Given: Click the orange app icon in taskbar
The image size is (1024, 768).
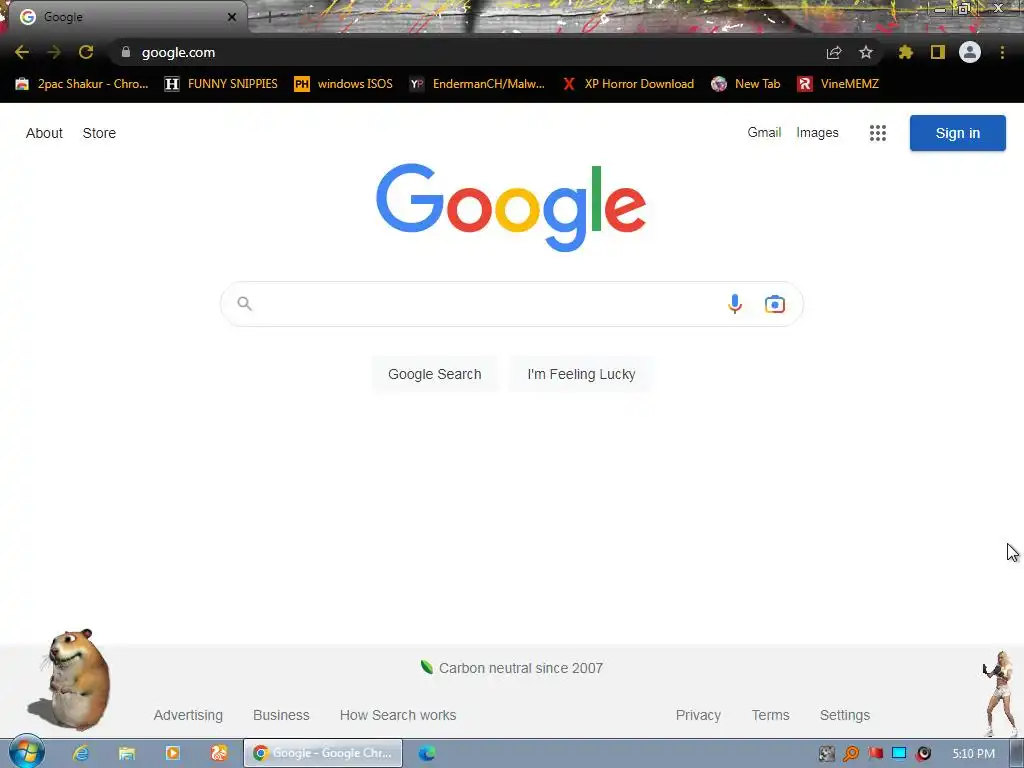Looking at the screenshot, I should pos(218,753).
